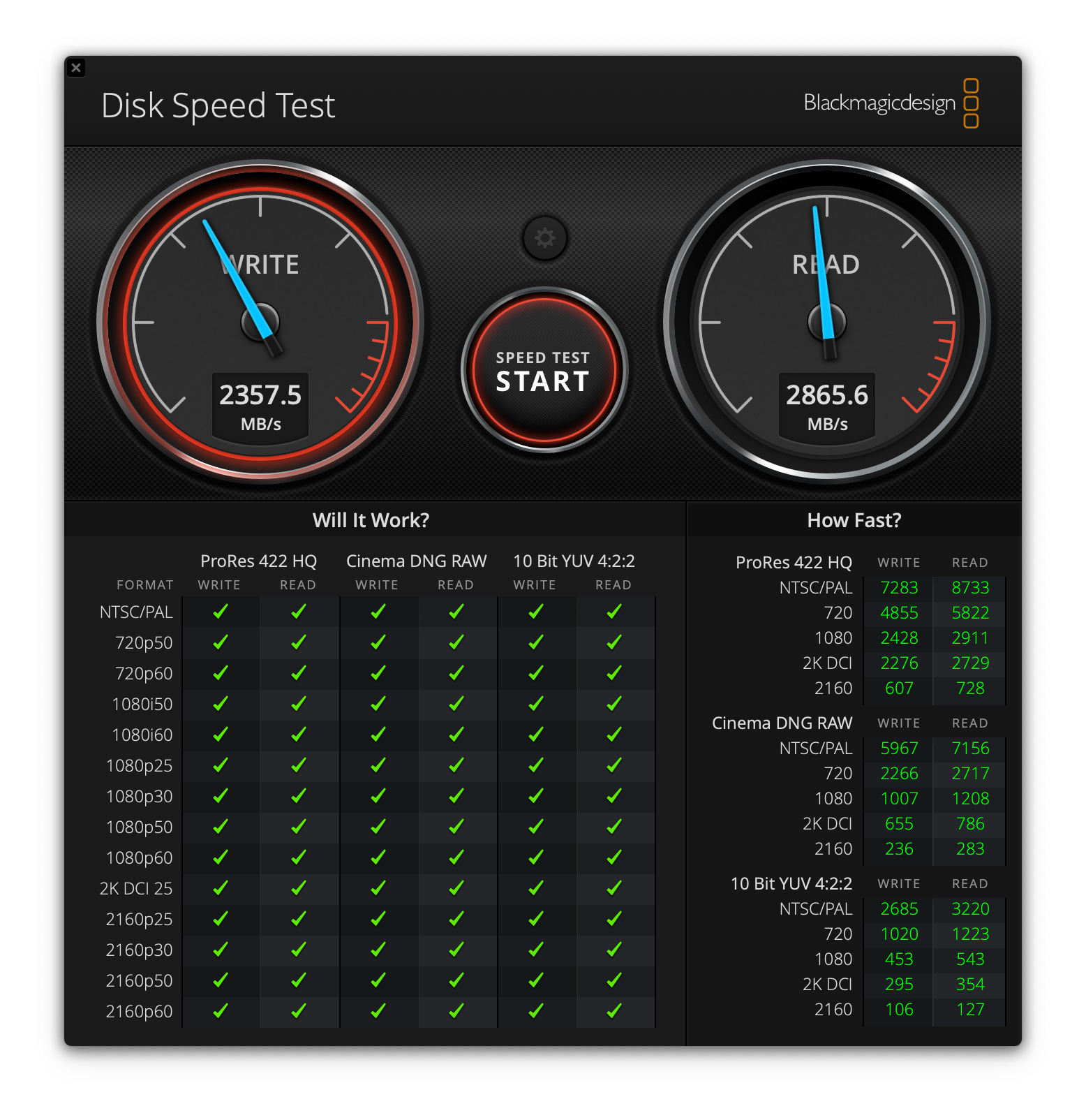Click the Cinema DNG RAW read checkmark for 1080p30
Screen dimensions: 1086x1120
click(x=456, y=796)
